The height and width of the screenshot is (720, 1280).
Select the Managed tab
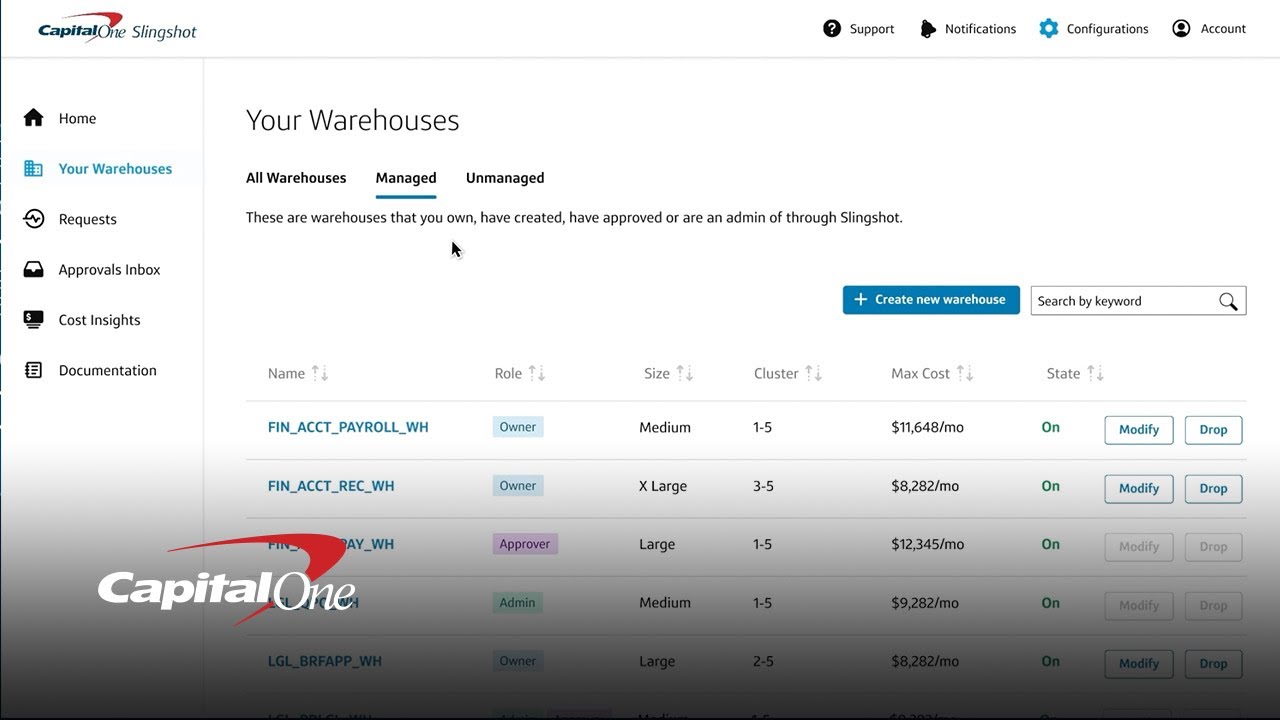coord(406,178)
